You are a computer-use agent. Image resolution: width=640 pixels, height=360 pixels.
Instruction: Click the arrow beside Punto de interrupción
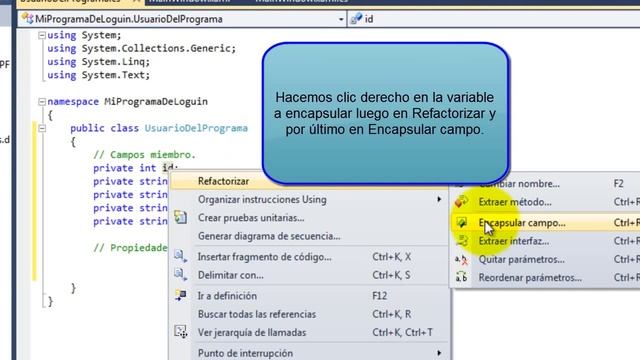coord(439,353)
